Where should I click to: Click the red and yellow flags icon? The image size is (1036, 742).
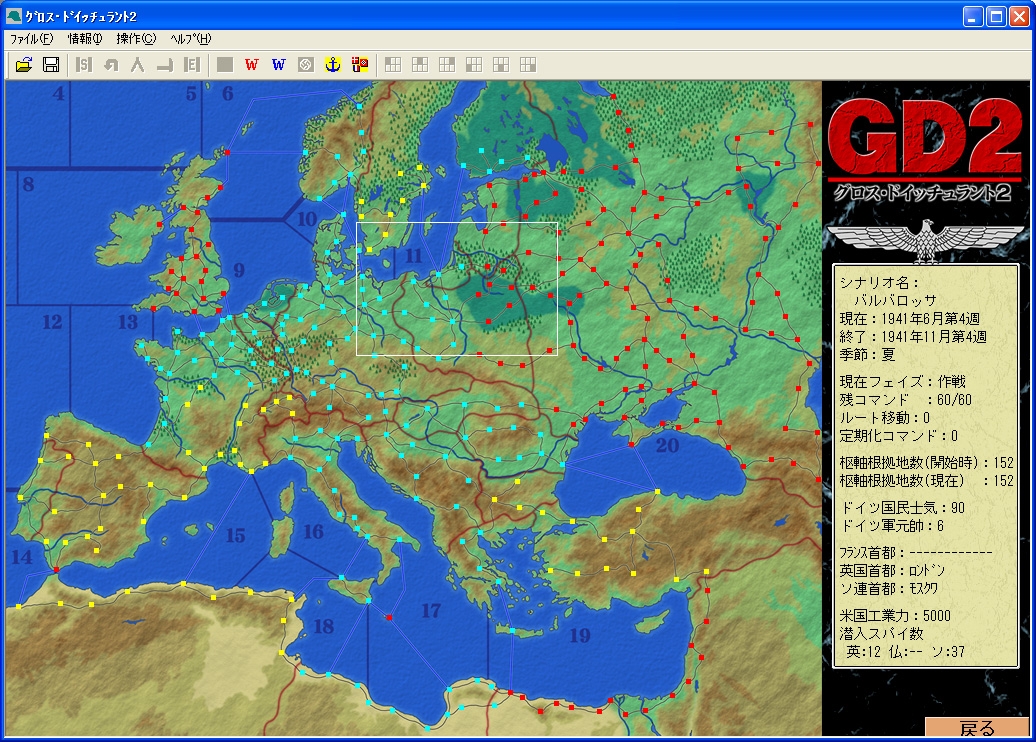coord(360,65)
